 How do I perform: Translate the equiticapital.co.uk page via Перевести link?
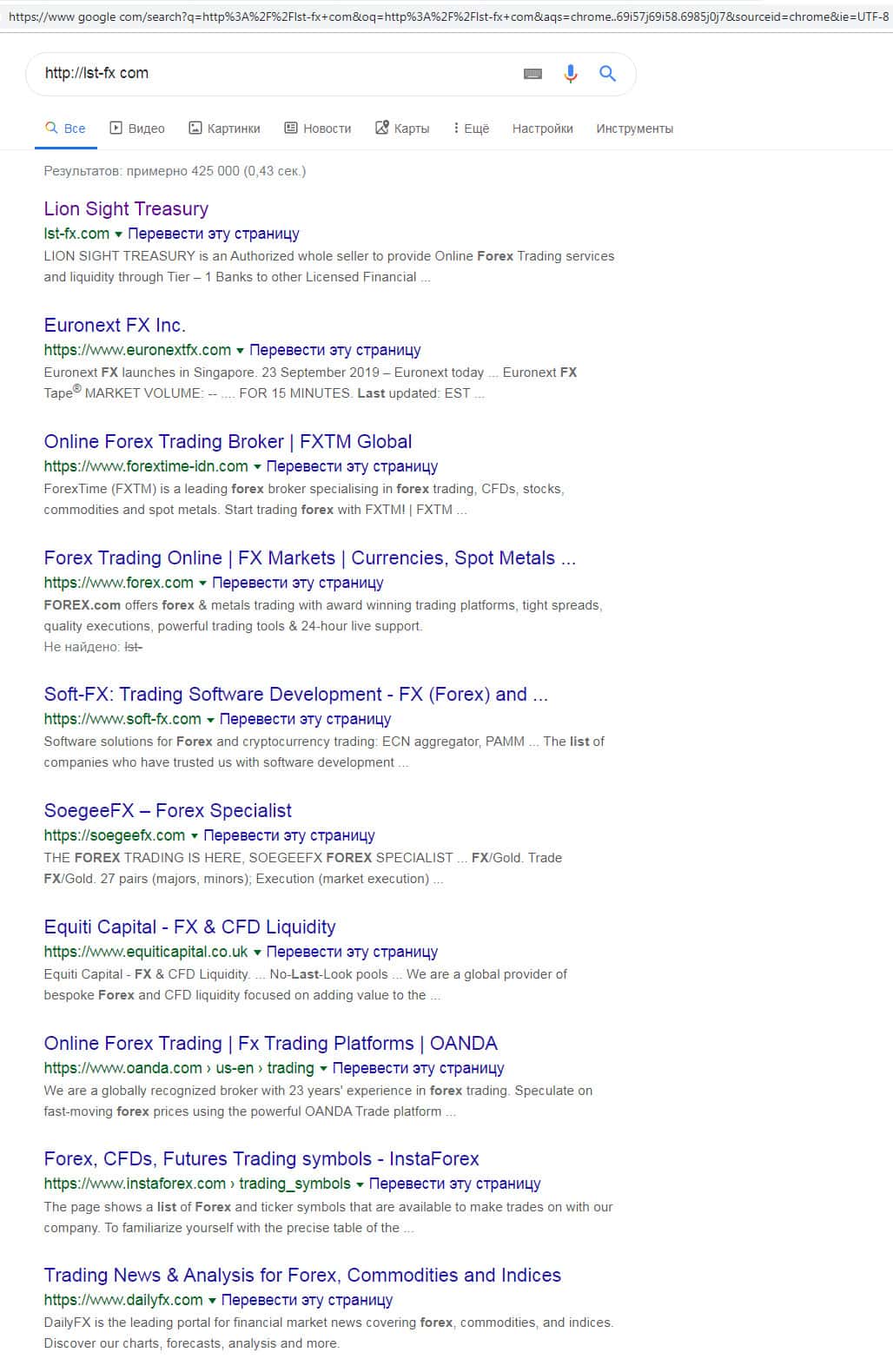[352, 952]
